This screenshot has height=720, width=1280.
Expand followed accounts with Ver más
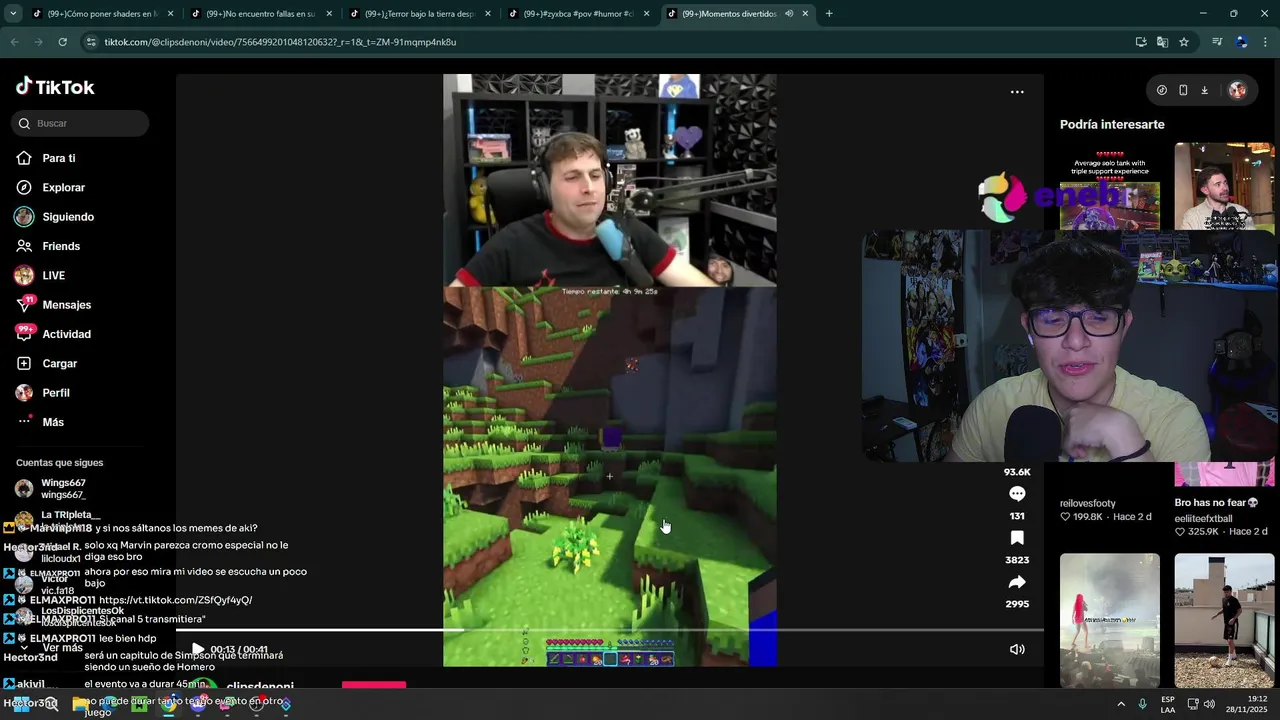[x=63, y=648]
